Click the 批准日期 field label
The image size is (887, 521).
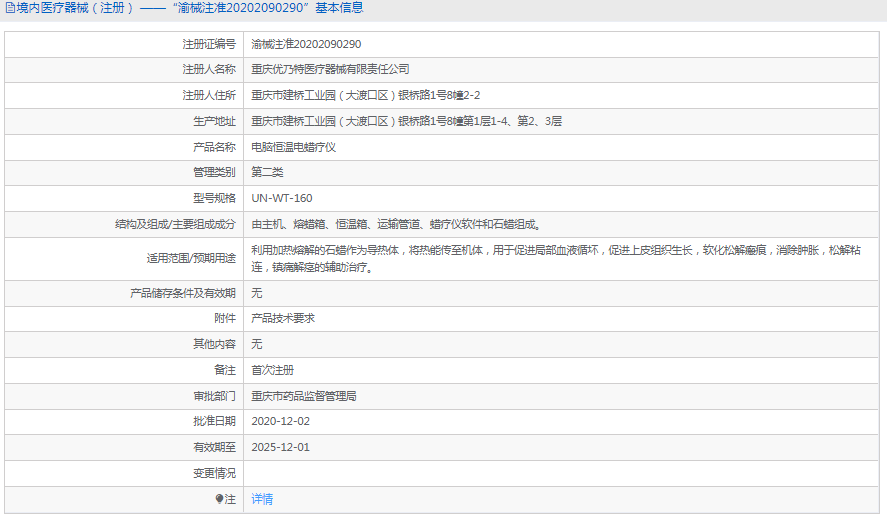tap(214, 421)
